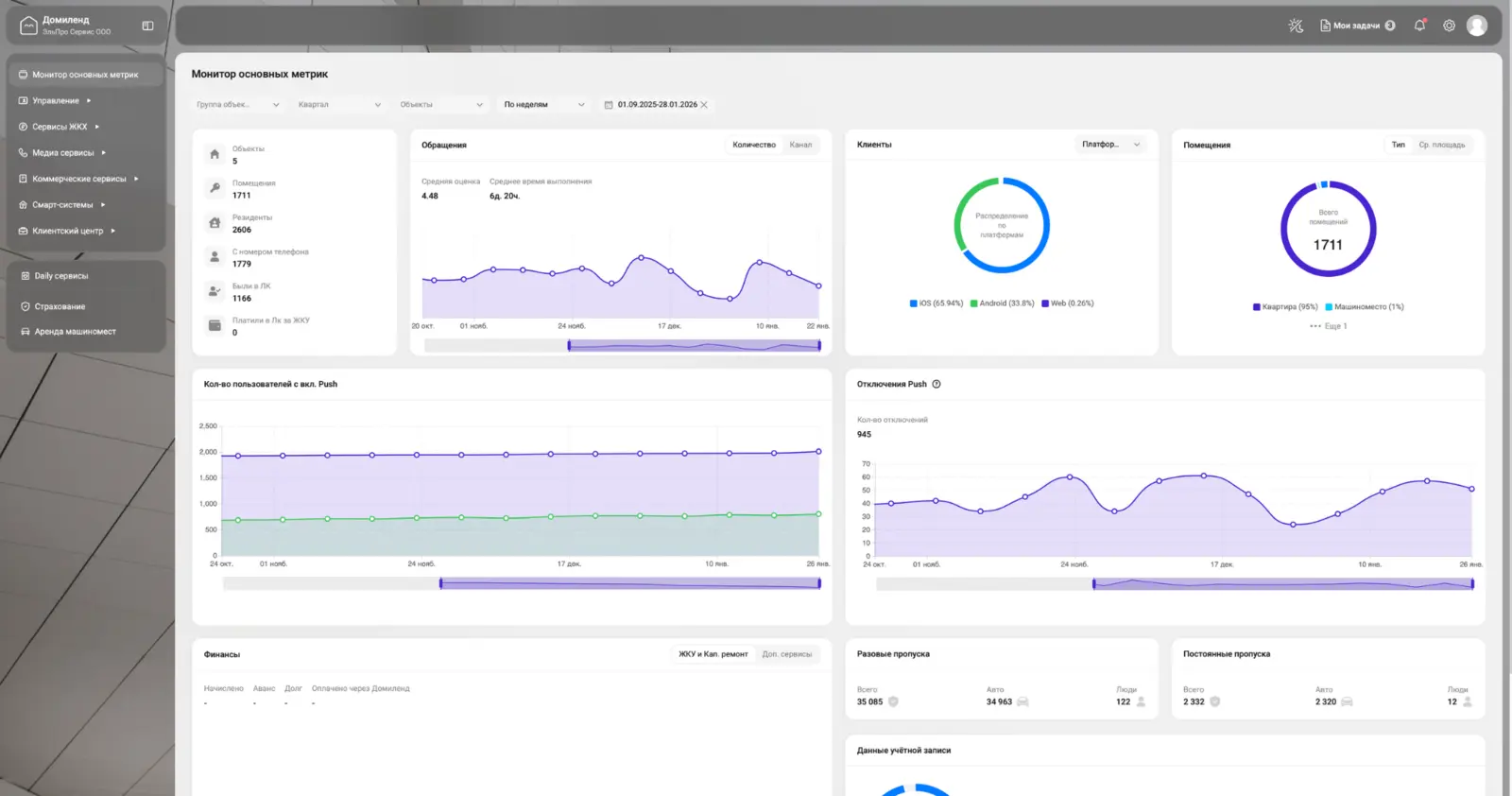Click the person icon for С номером телефона
The height and width of the screenshot is (796, 1512).
pyautogui.click(x=215, y=257)
